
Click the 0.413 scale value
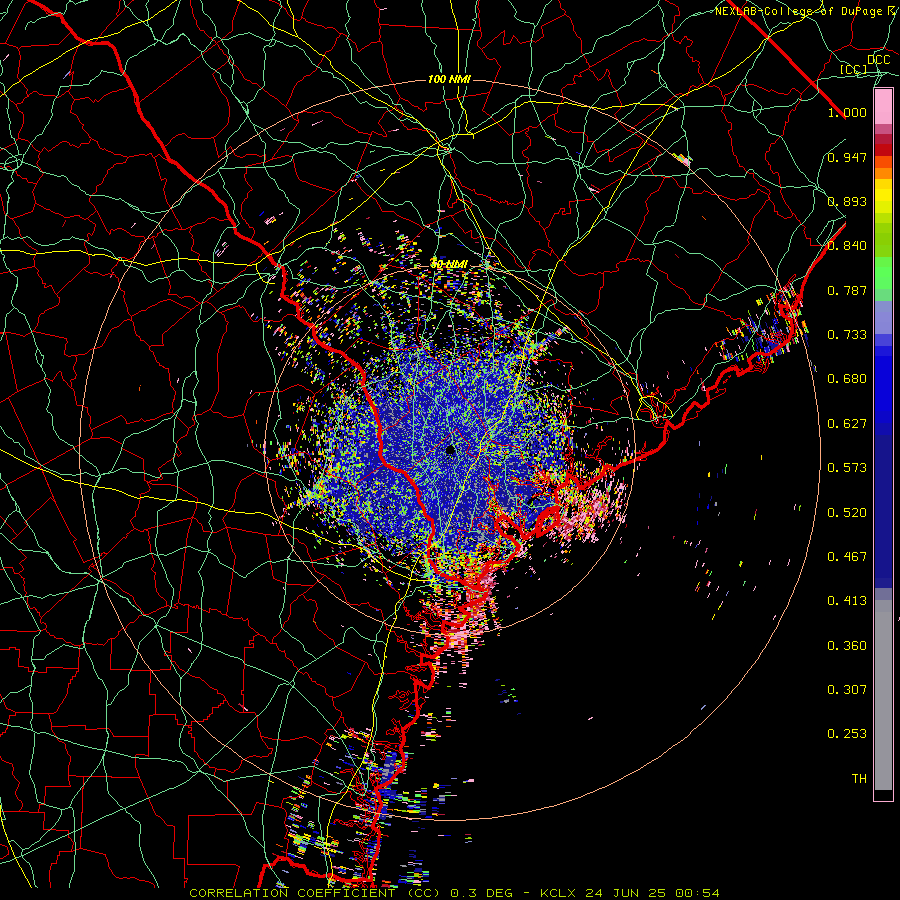(x=847, y=601)
